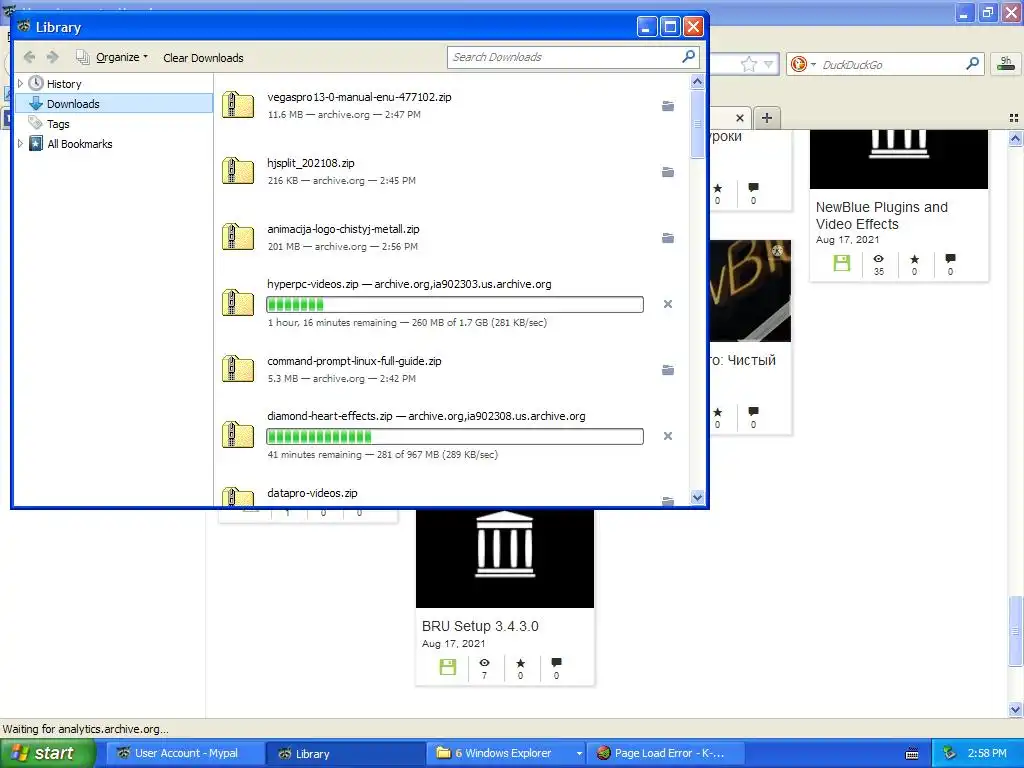Click the browser page scroll down arrow

coord(1016,709)
